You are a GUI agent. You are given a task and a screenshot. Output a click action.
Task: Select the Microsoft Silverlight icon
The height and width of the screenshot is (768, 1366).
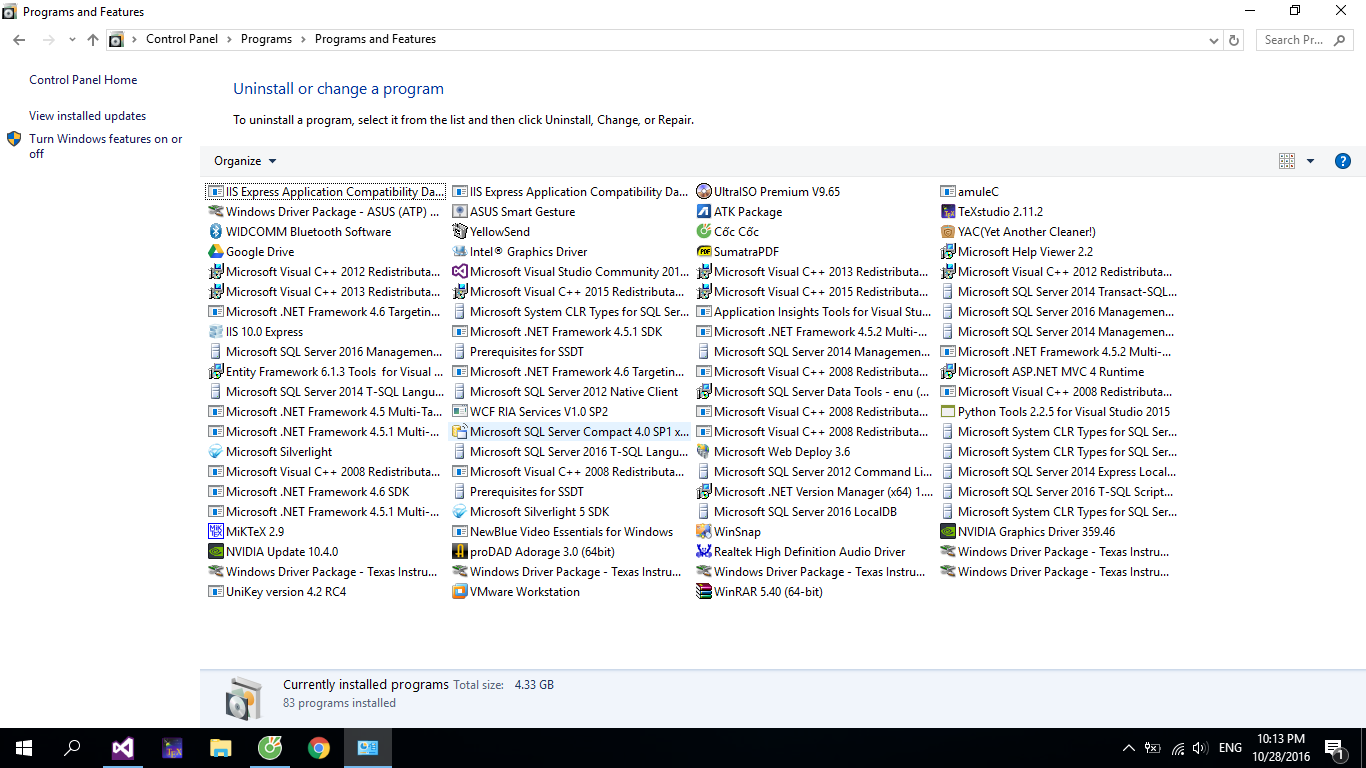point(216,452)
